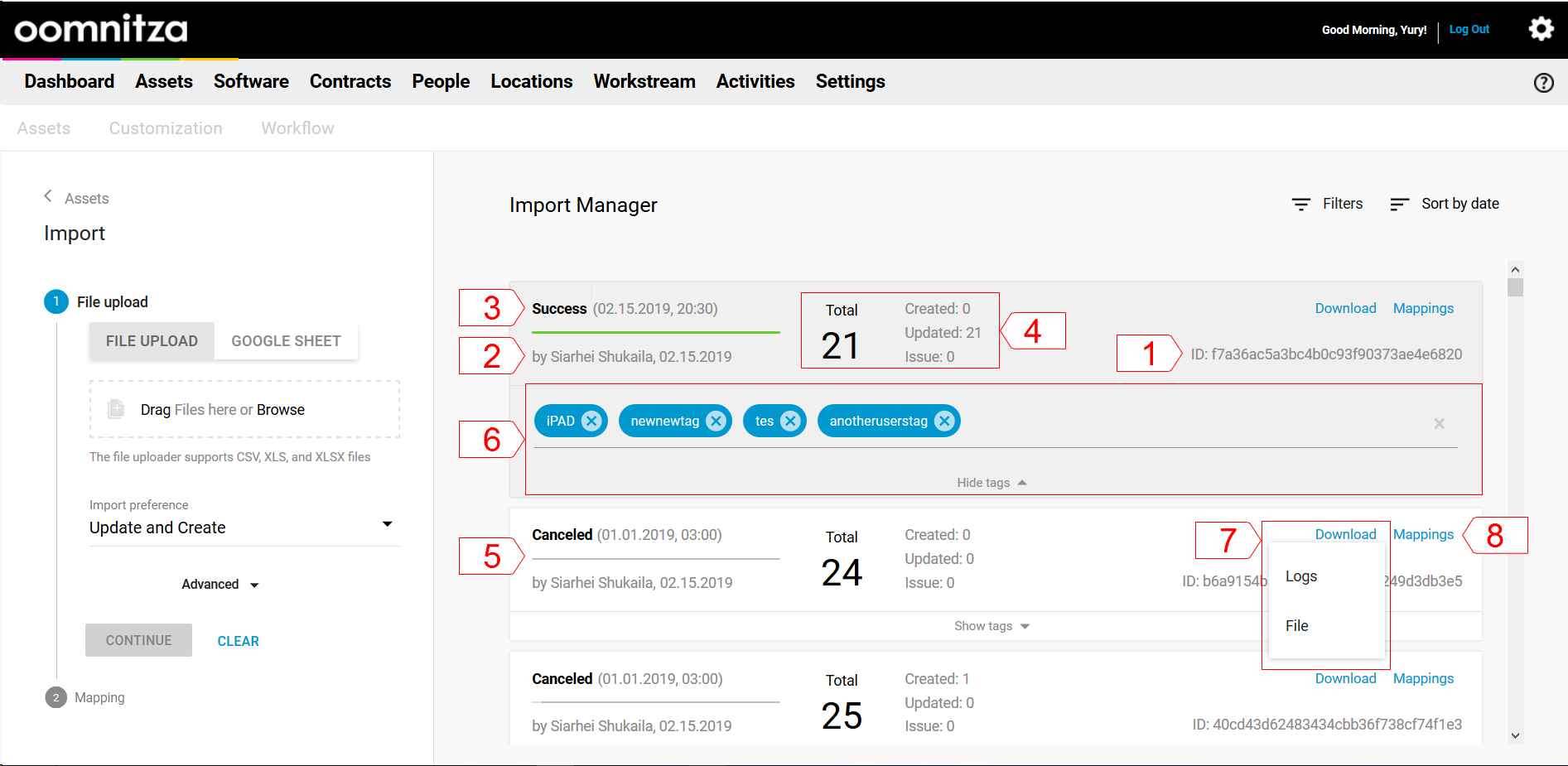Open the Workstream menu

coord(644,81)
